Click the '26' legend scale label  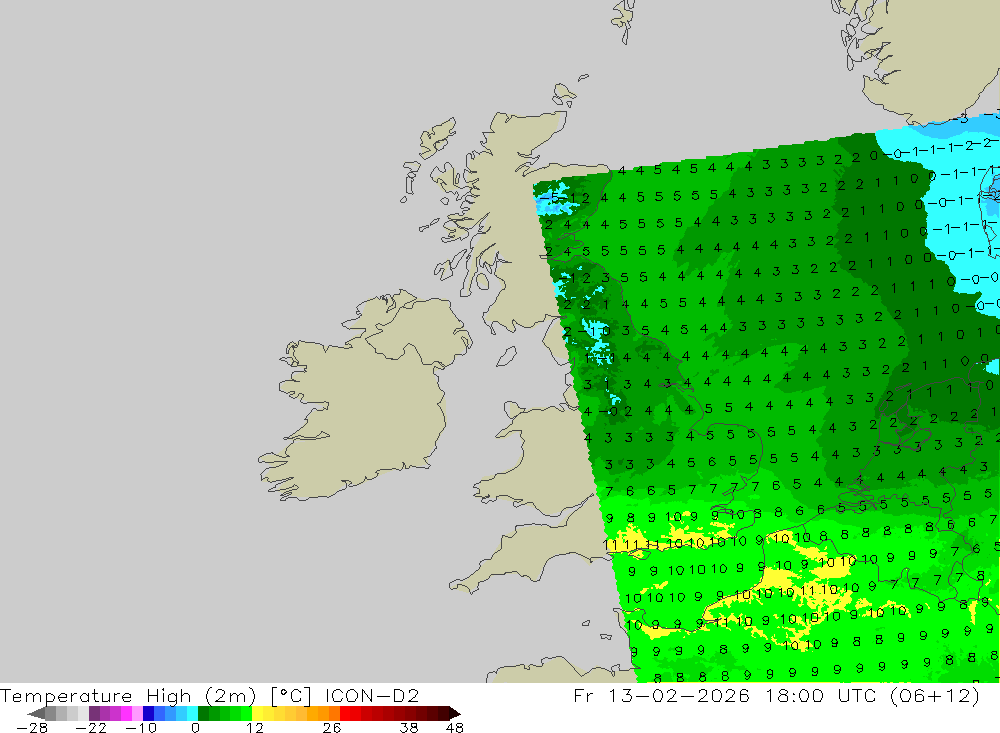[x=332, y=727]
